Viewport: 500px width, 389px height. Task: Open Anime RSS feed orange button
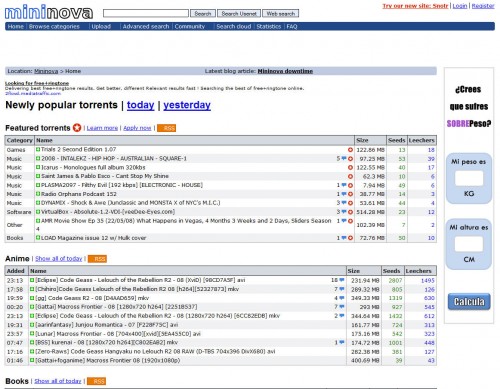97,259
